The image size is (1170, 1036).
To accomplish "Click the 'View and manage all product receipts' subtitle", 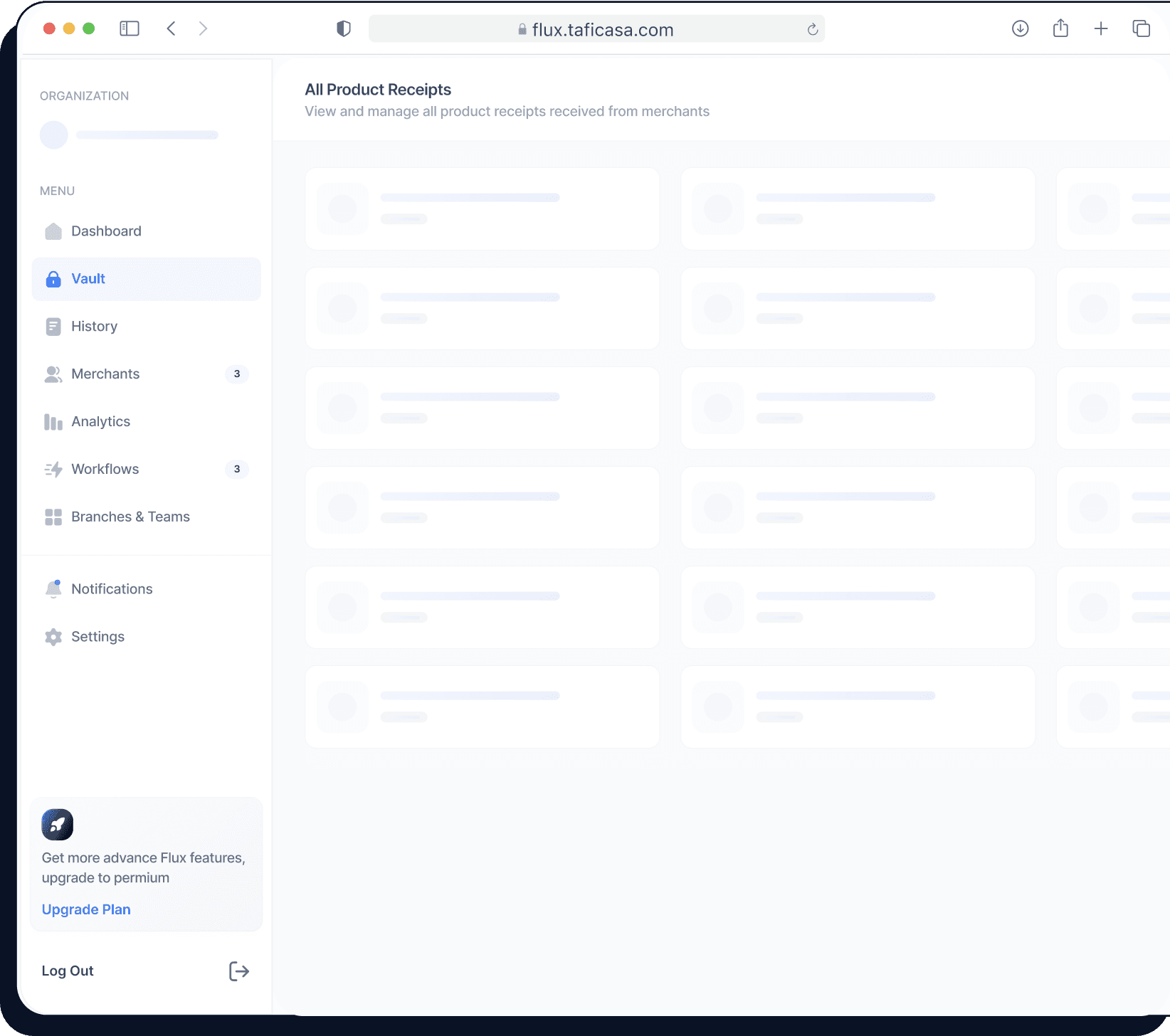I will click(507, 112).
